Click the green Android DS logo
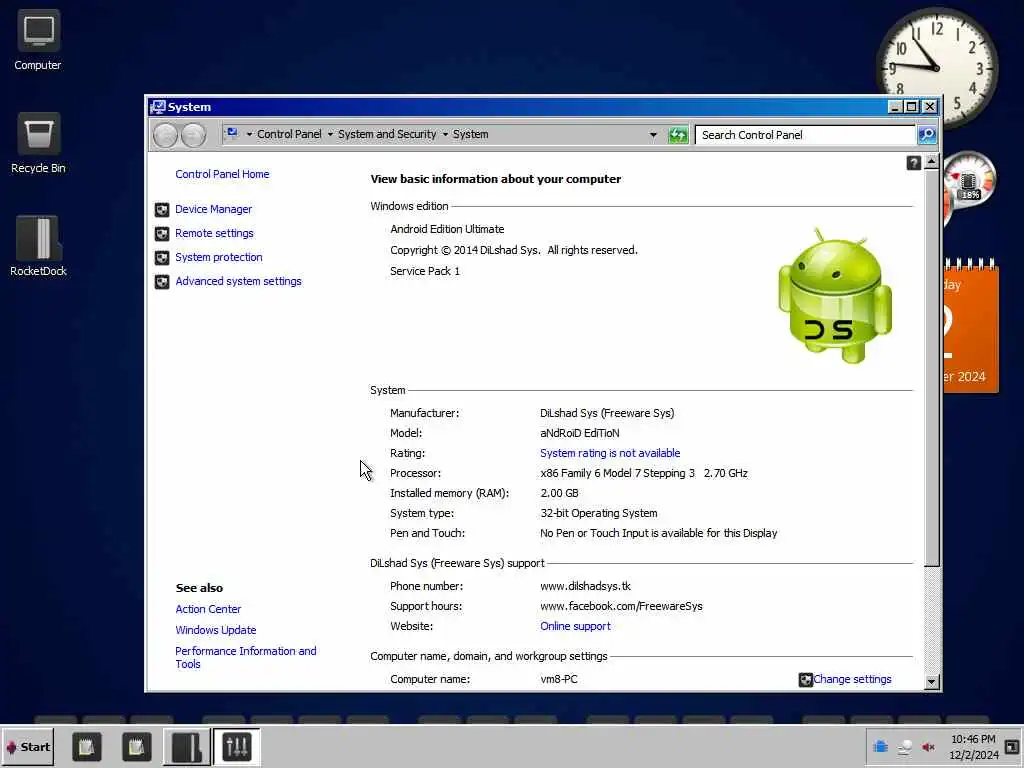The height and width of the screenshot is (768, 1024). click(835, 296)
